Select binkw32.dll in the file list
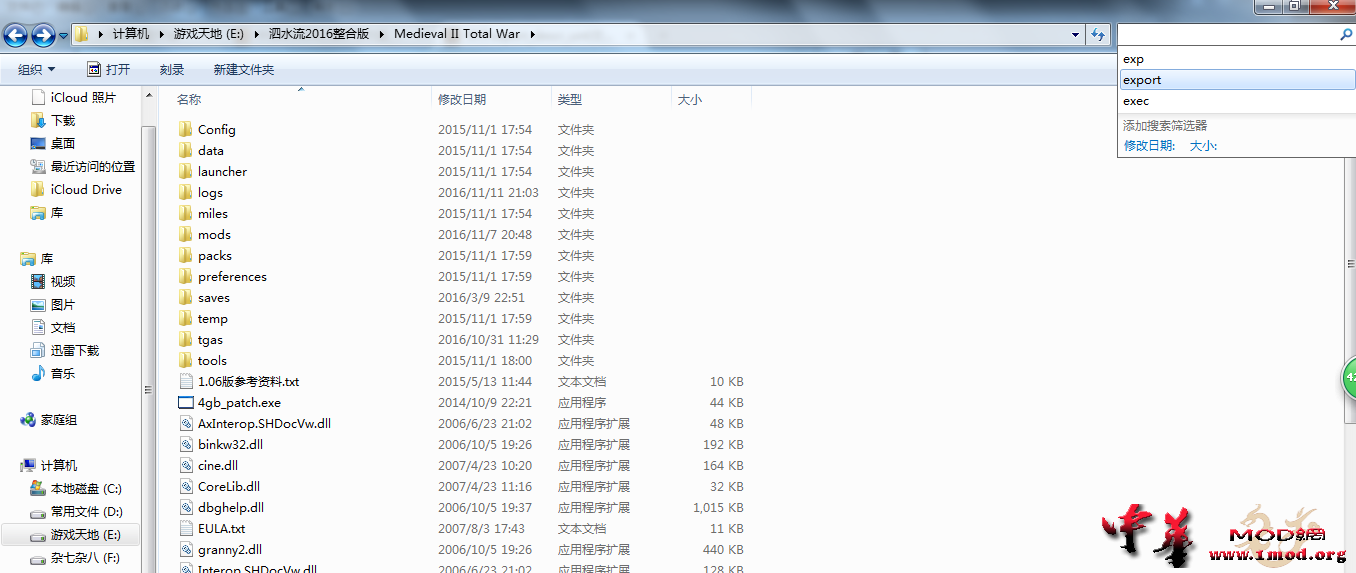Viewport: 1356px width, 573px height. tap(230, 445)
